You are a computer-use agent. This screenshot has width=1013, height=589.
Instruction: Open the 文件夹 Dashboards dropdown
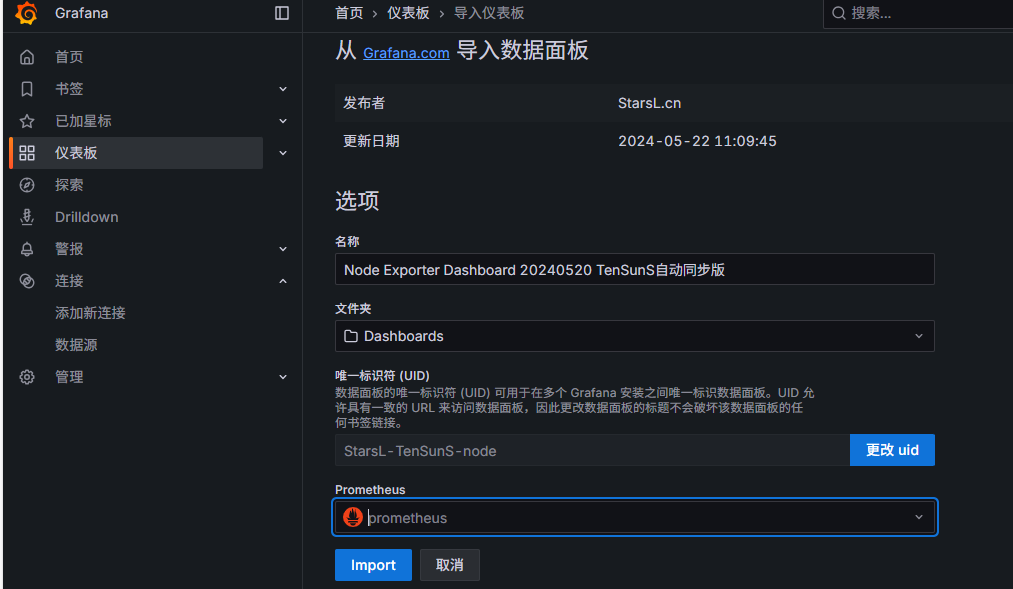634,336
